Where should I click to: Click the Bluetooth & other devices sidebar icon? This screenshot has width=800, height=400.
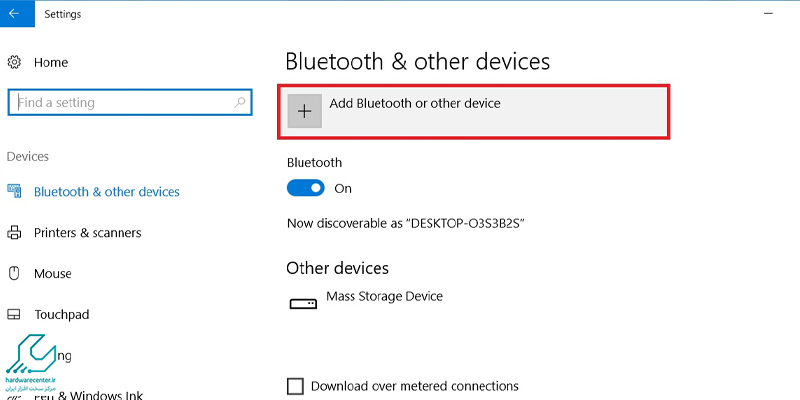point(14,191)
